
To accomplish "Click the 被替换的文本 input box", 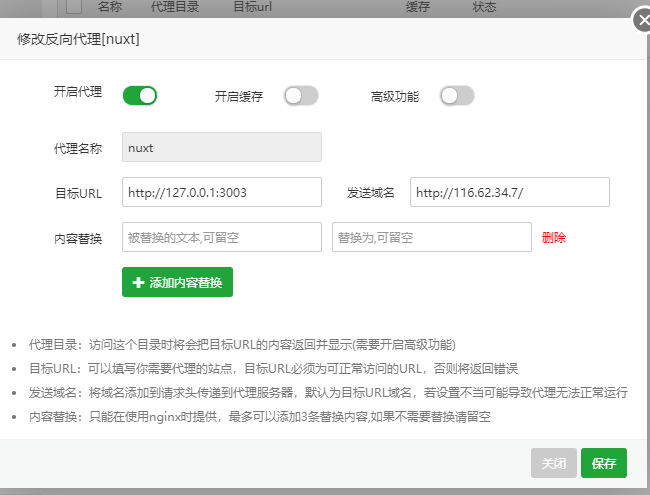I will click(222, 237).
